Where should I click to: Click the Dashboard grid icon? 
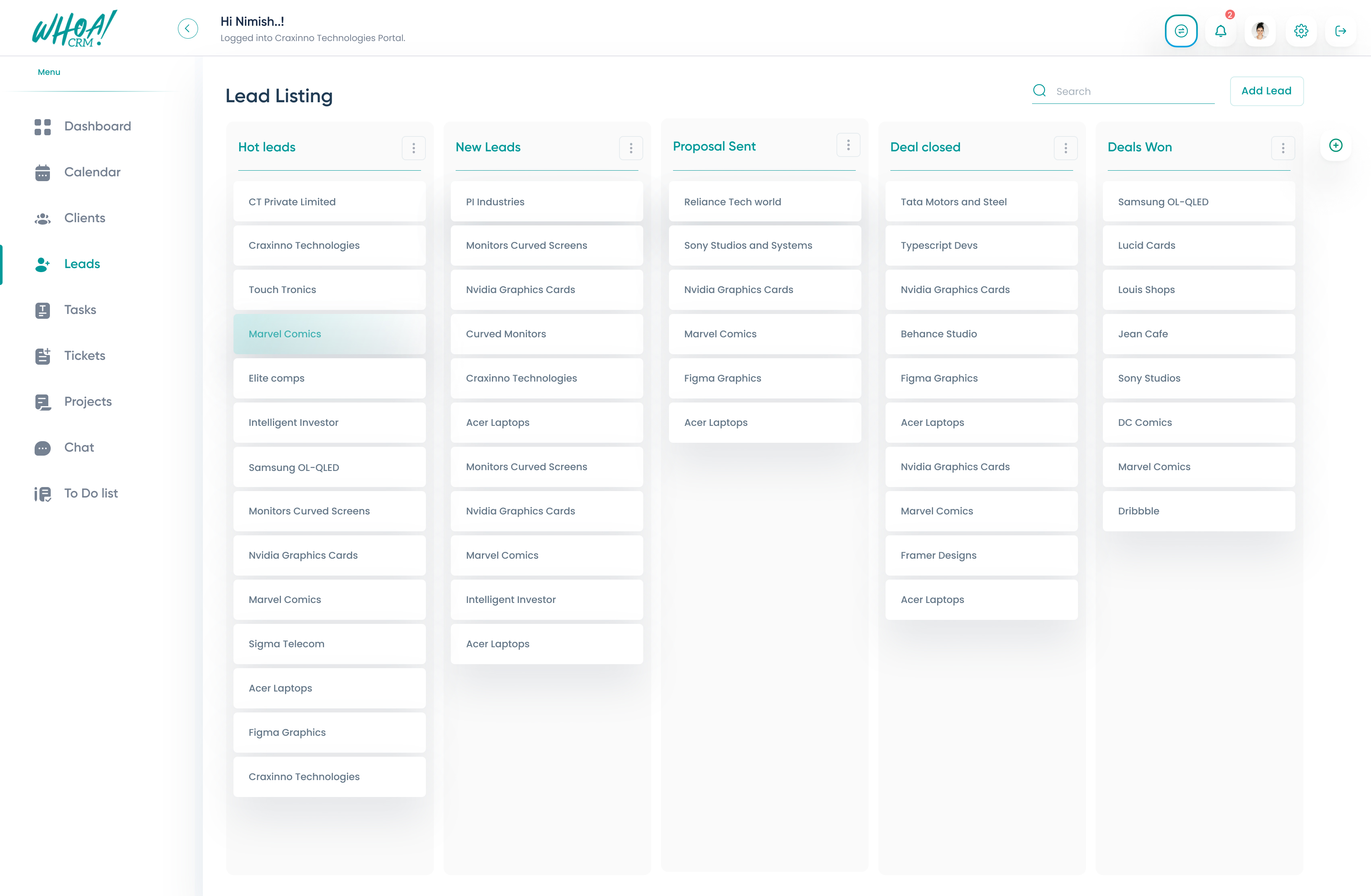43,127
